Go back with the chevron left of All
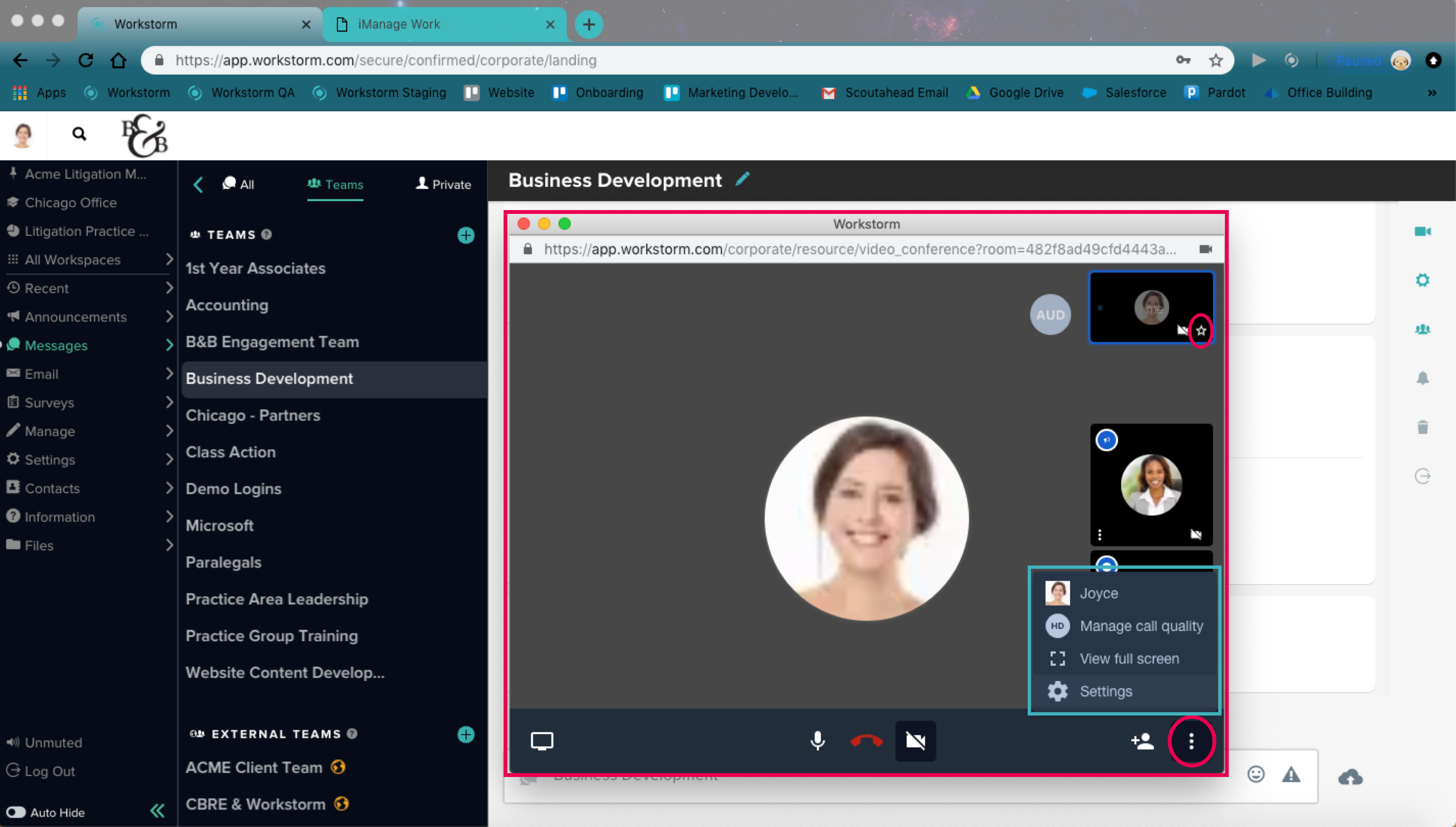Image resolution: width=1456 pixels, height=827 pixels. [198, 185]
